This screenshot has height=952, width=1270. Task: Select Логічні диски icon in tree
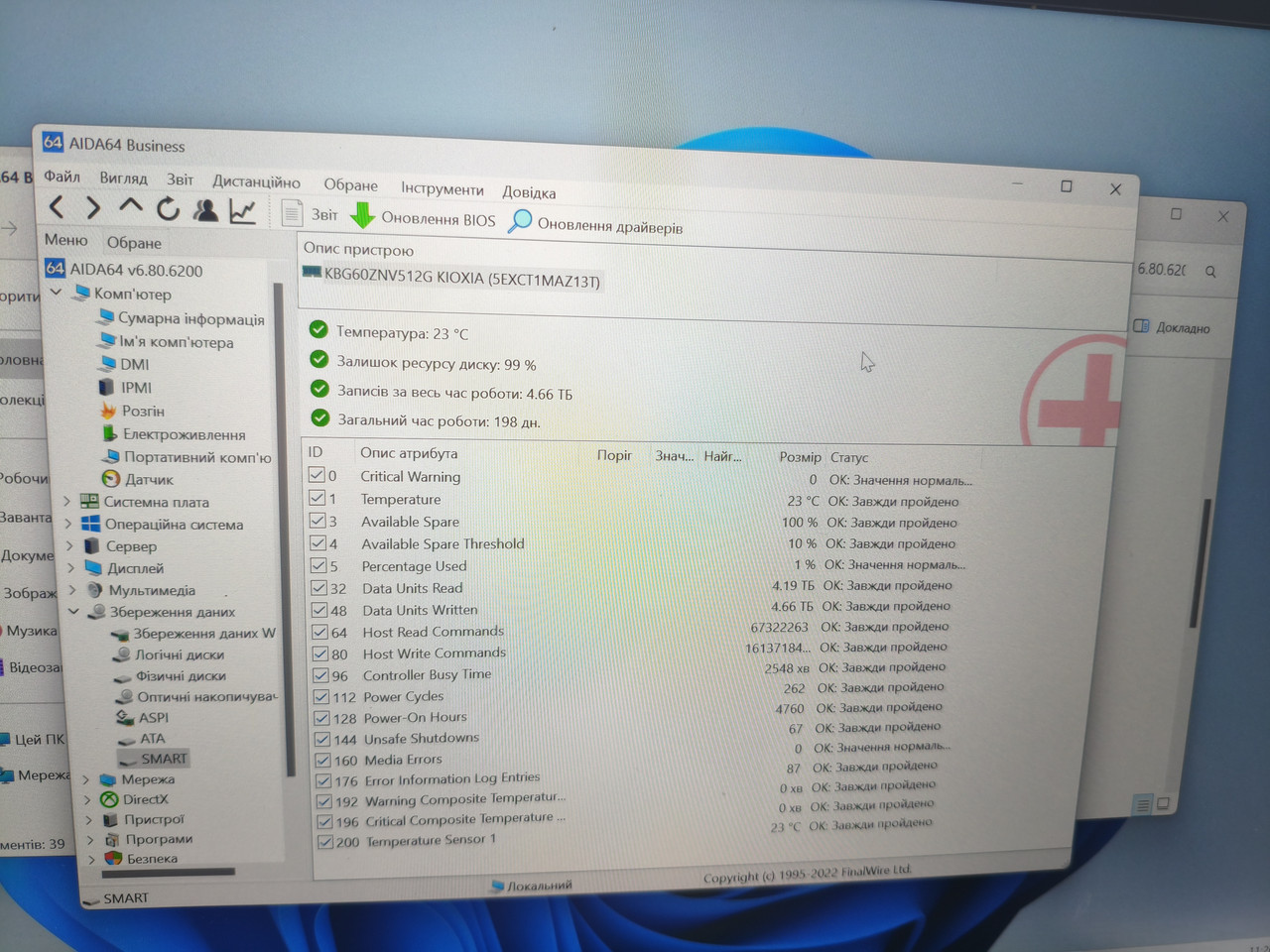coord(121,654)
